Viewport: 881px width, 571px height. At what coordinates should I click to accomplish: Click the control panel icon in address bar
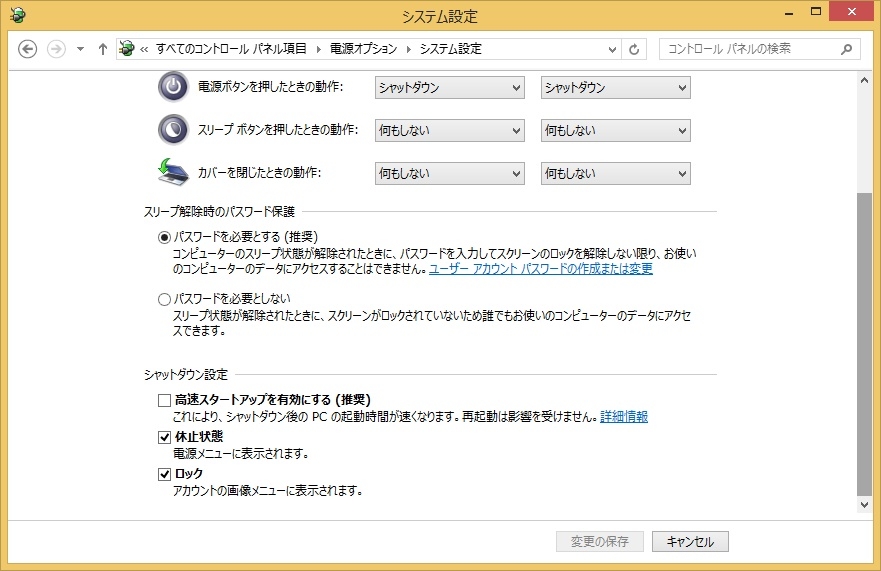click(x=127, y=49)
